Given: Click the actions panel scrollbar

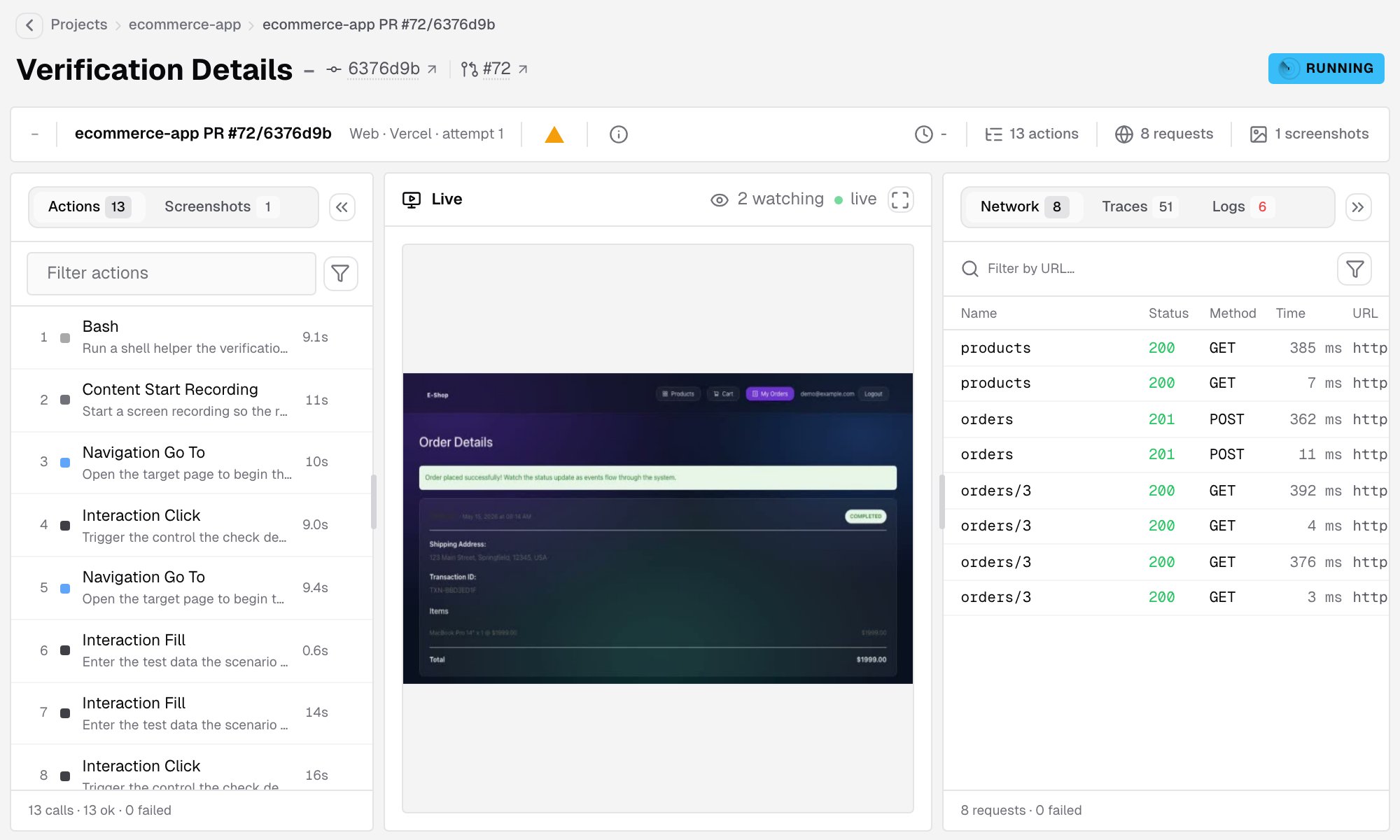Looking at the screenshot, I should pyautogui.click(x=374, y=502).
